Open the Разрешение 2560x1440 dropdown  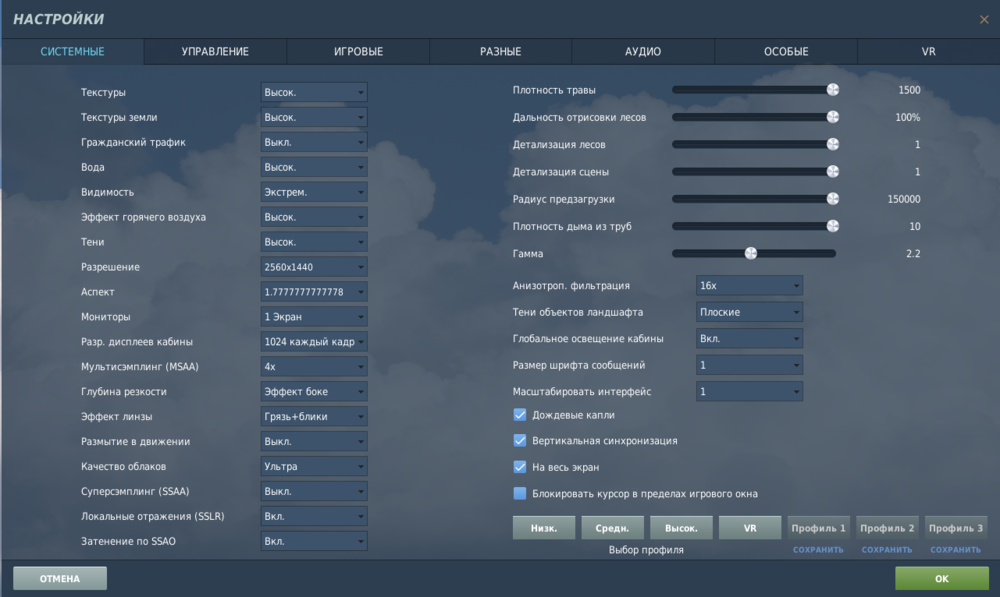click(x=314, y=267)
